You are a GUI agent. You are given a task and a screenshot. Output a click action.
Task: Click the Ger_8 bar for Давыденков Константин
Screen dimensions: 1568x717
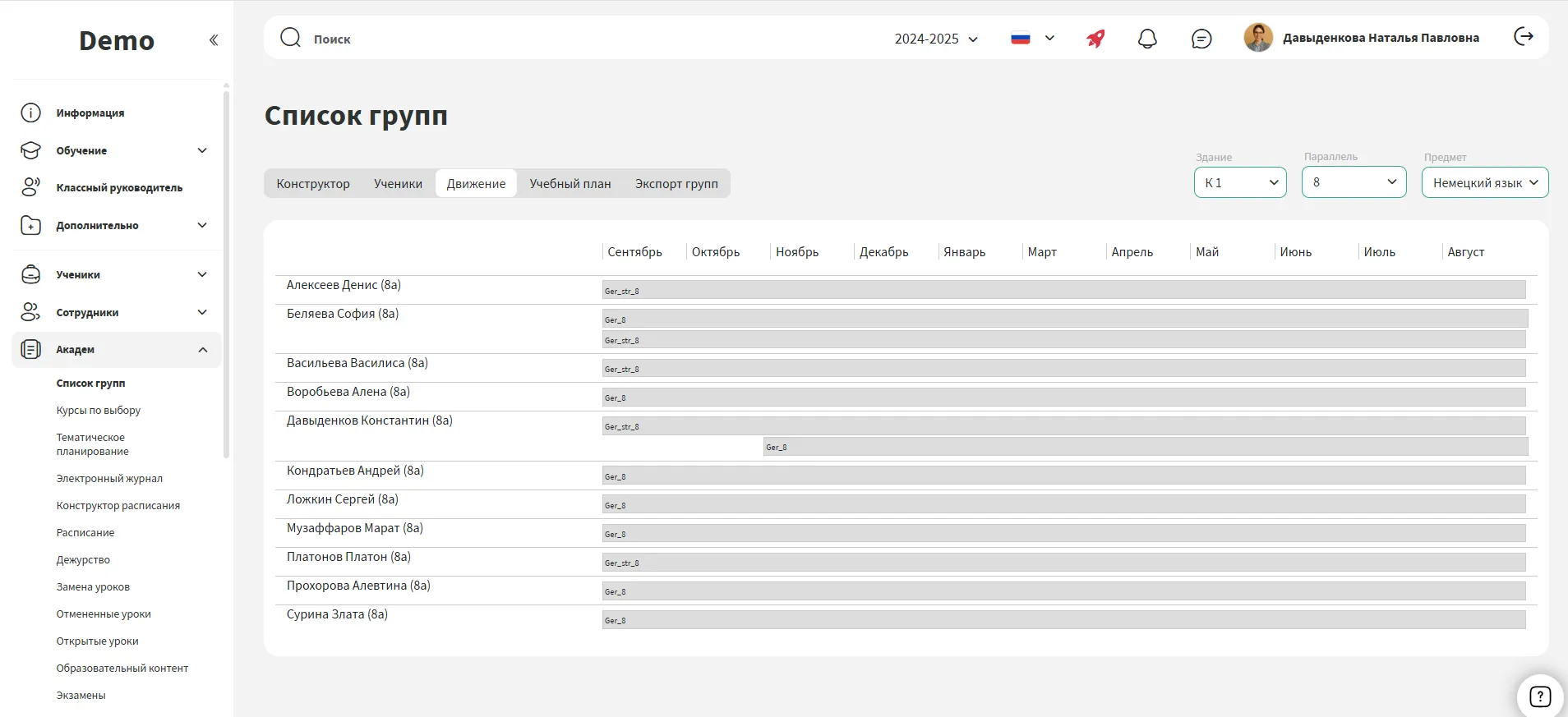[x=1145, y=447]
